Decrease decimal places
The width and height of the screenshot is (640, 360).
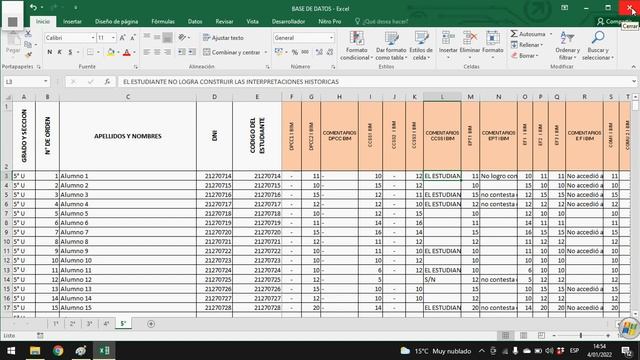pyautogui.click(x=329, y=52)
